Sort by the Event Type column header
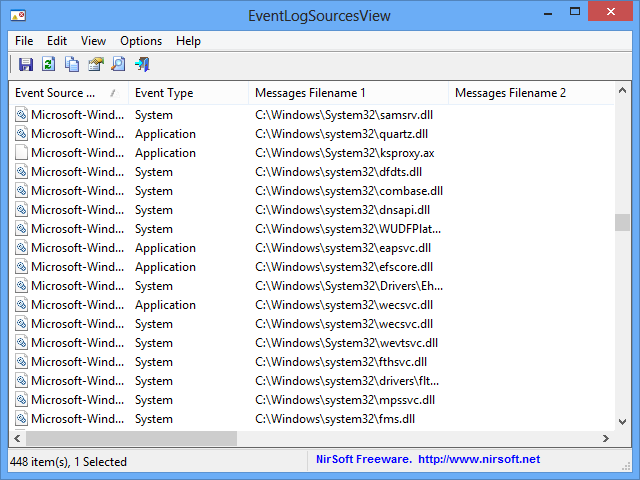 click(x=189, y=93)
